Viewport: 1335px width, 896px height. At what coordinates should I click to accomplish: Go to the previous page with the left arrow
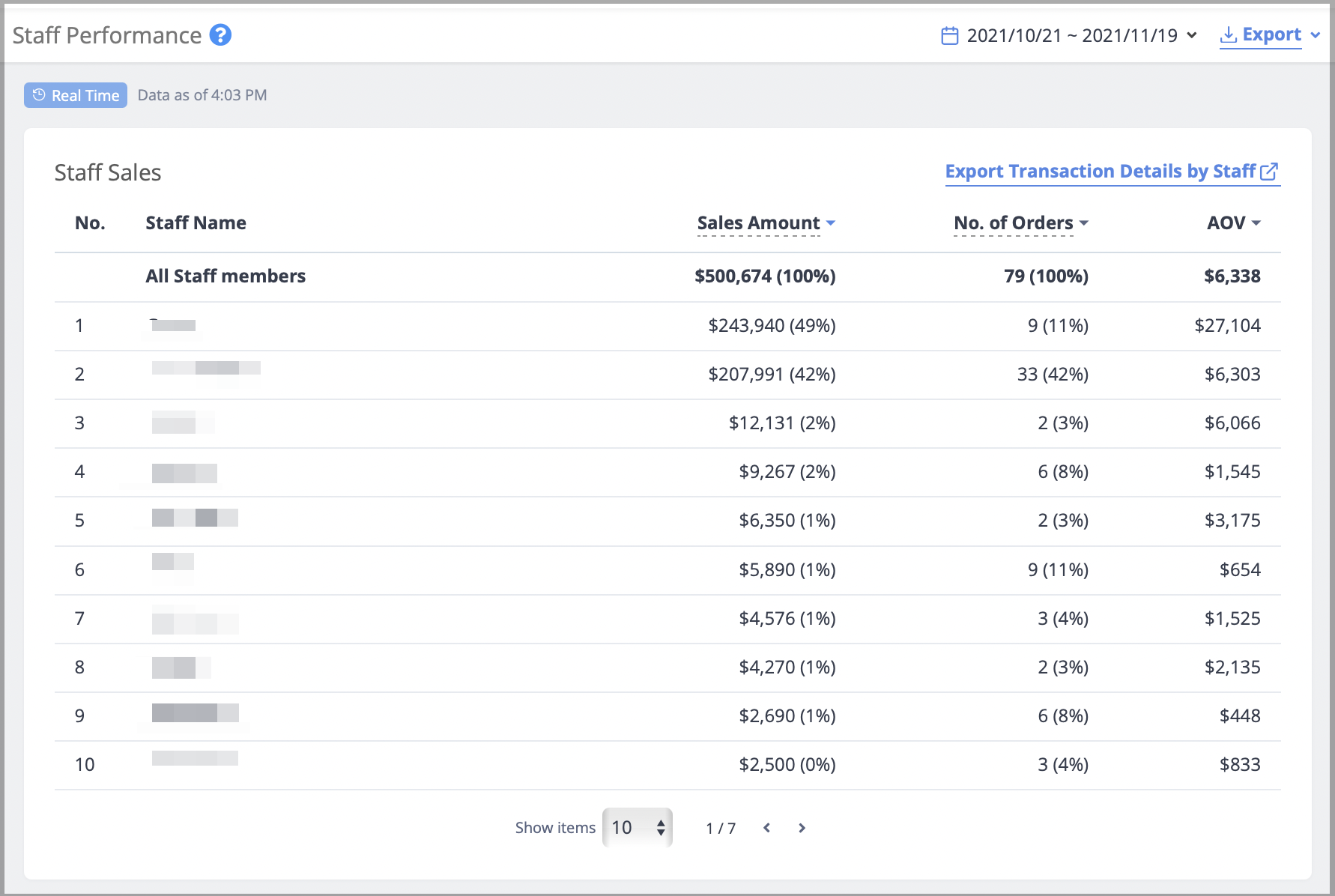click(766, 828)
